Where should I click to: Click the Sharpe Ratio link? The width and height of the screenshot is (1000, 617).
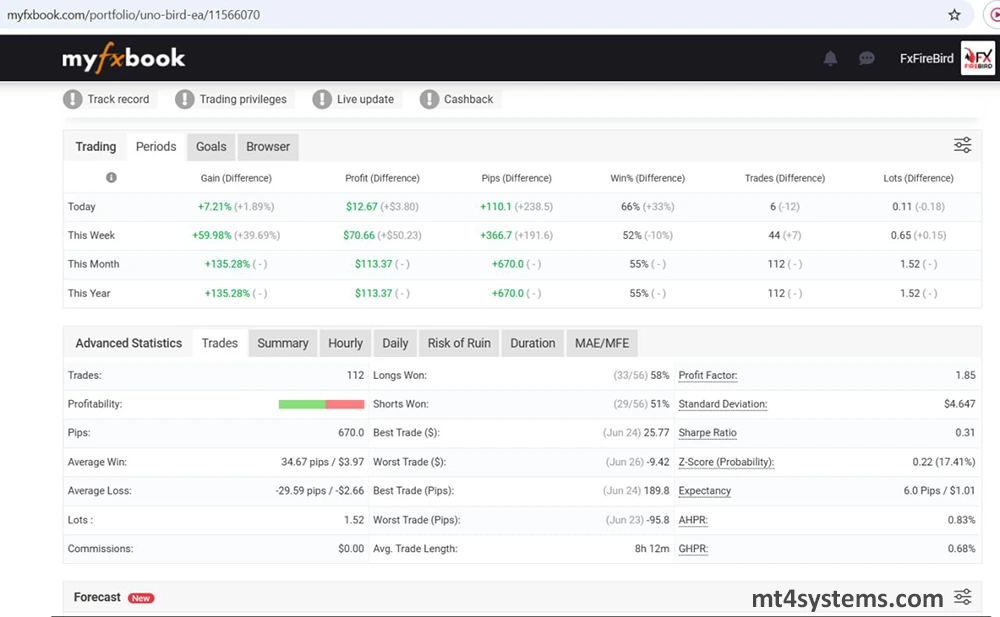(x=707, y=433)
